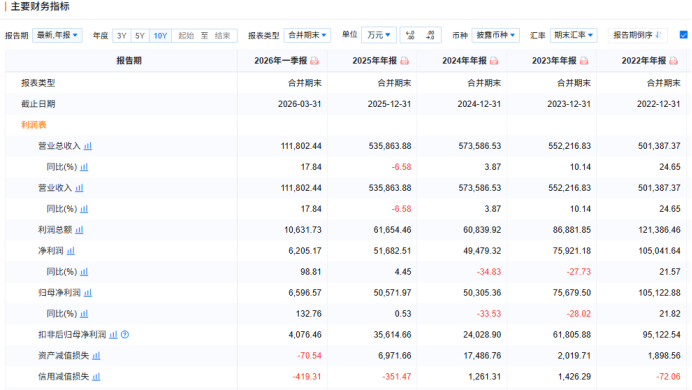692x390 pixels.
Task: Click 报告期倒序 sort button
Action: click(638, 35)
